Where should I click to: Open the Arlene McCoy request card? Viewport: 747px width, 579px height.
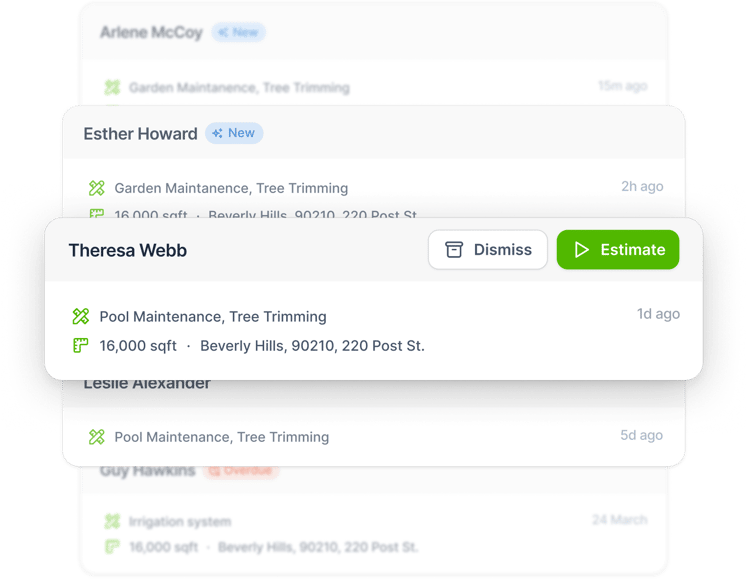click(374, 54)
